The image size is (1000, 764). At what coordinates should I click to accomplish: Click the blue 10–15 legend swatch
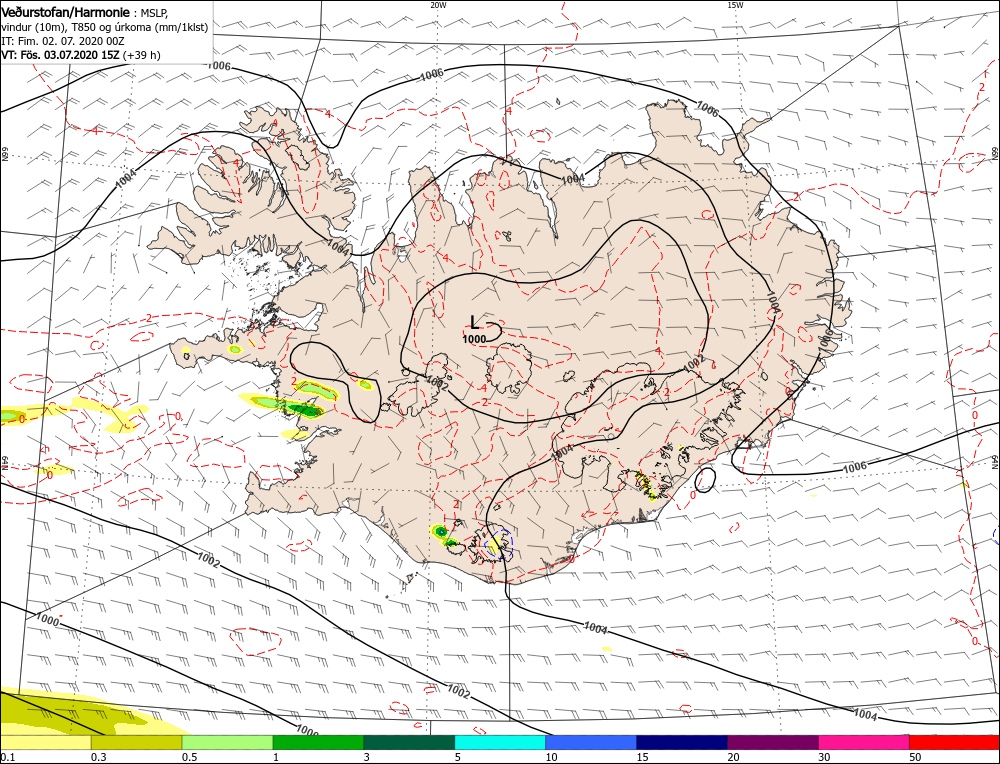[591, 742]
